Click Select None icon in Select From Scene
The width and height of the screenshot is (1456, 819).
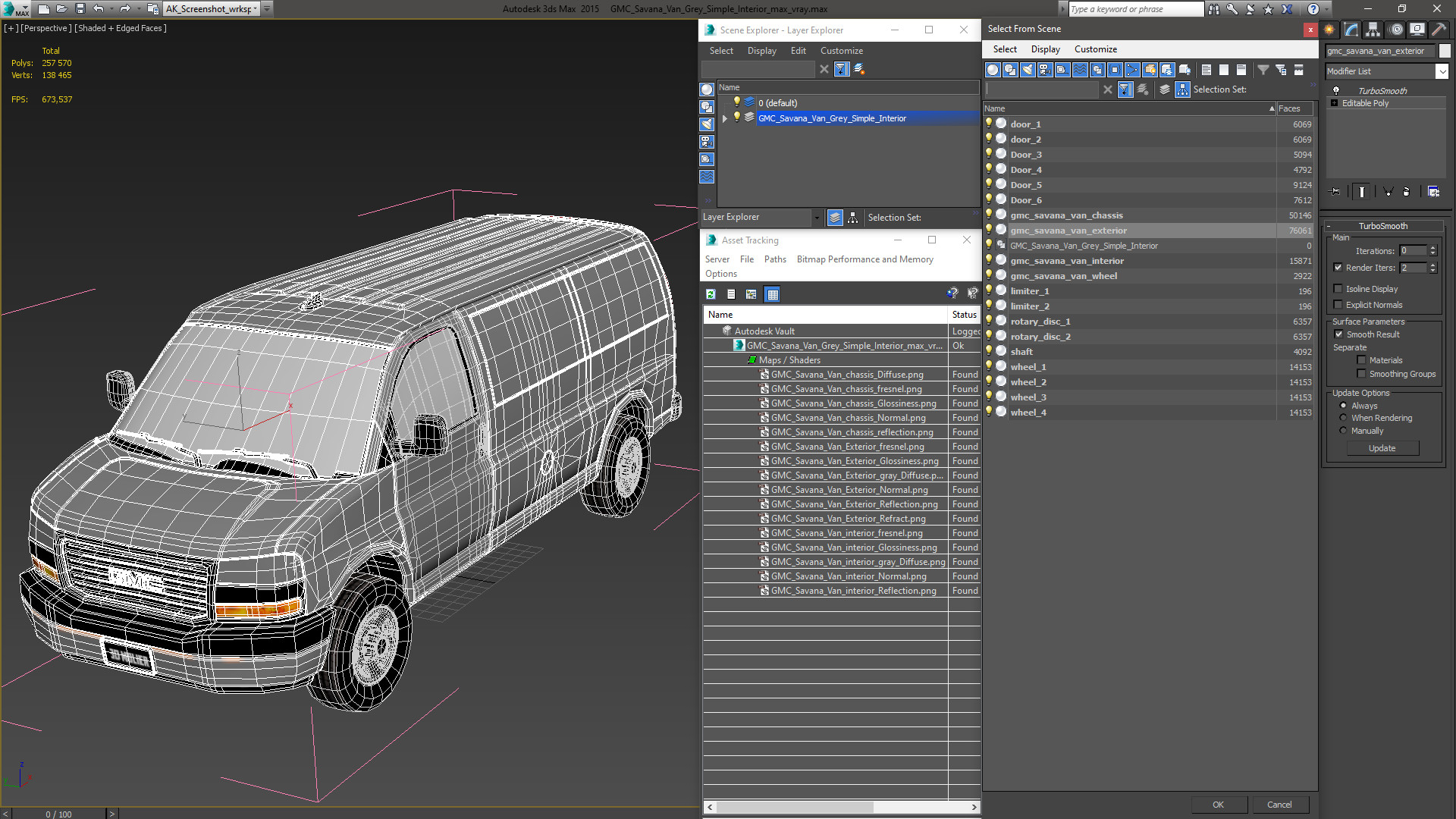tap(1224, 70)
